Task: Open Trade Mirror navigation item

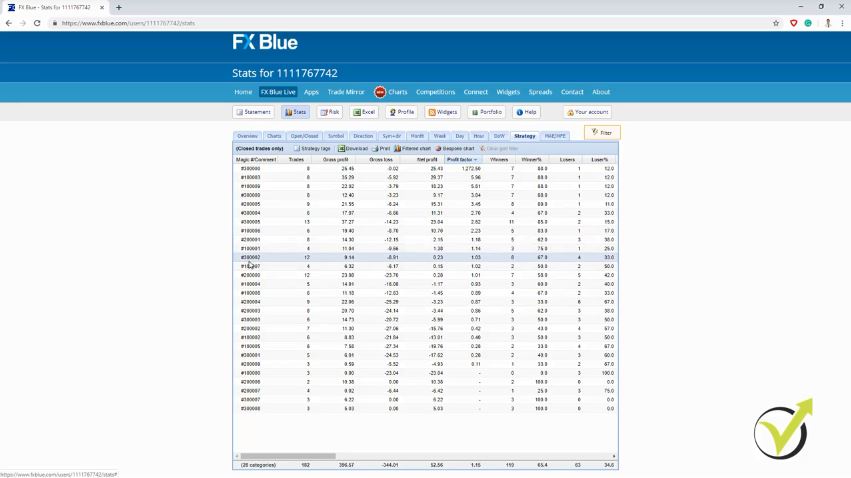Action: (346, 92)
